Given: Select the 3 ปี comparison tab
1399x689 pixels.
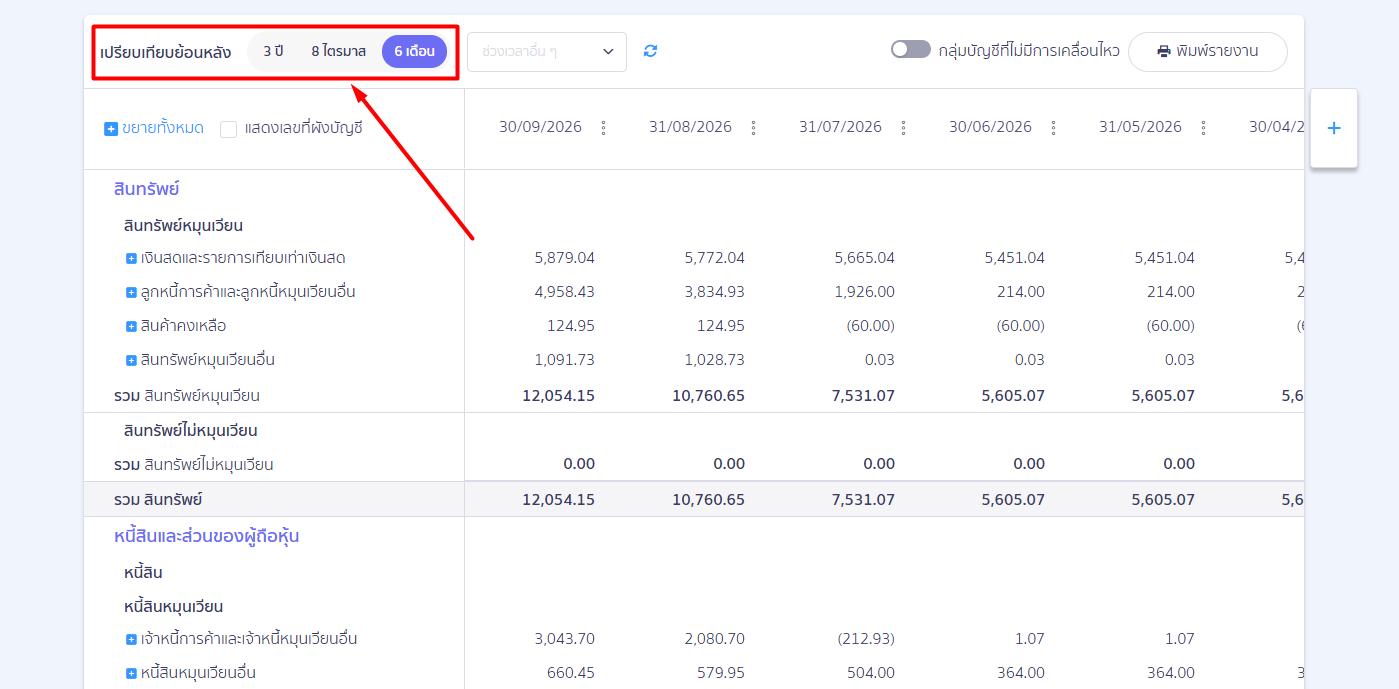Looking at the screenshot, I should pos(273,51).
